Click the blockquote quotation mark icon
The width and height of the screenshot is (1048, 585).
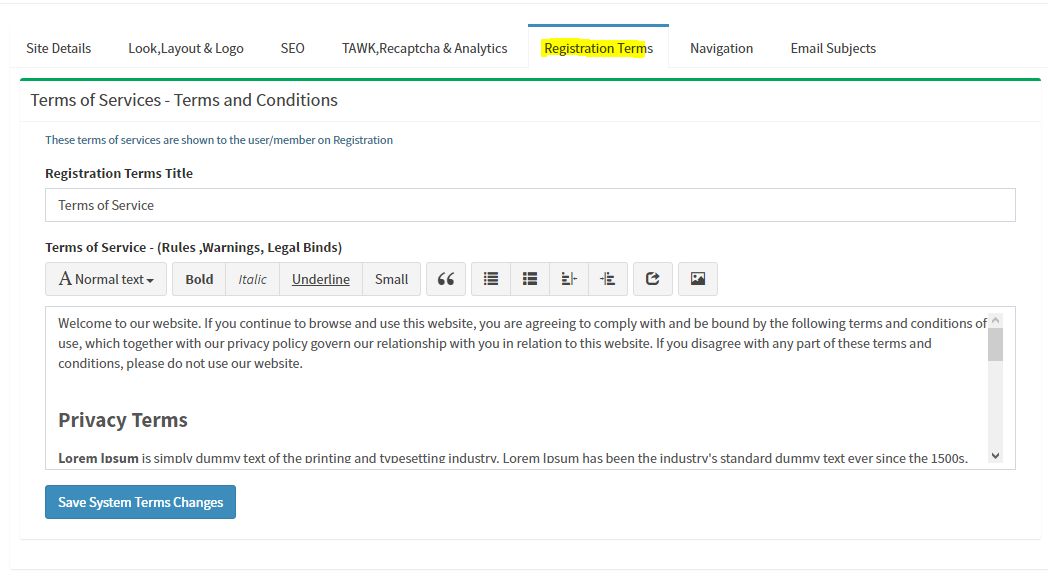(446, 279)
